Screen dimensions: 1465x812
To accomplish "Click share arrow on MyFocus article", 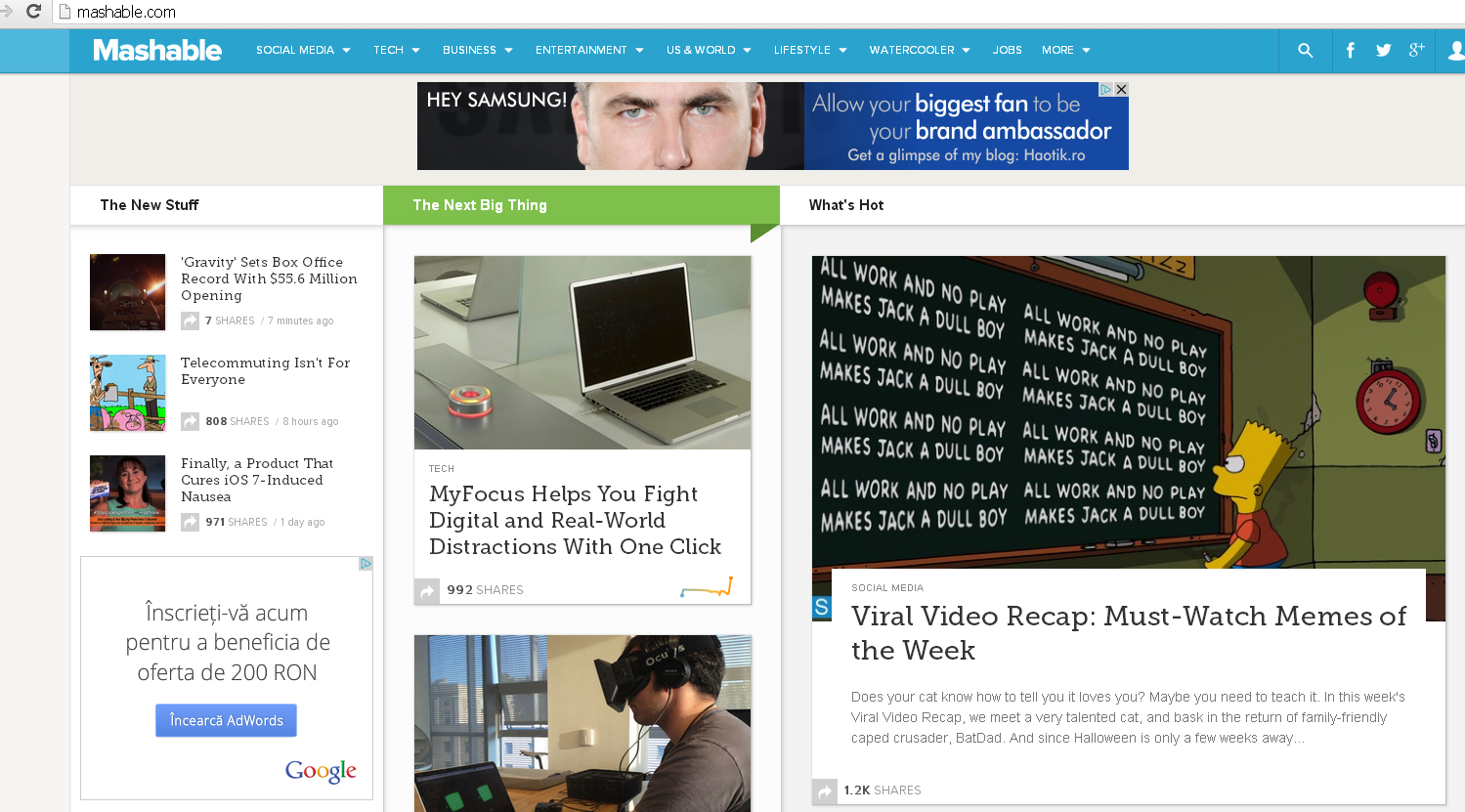I will click(x=427, y=590).
